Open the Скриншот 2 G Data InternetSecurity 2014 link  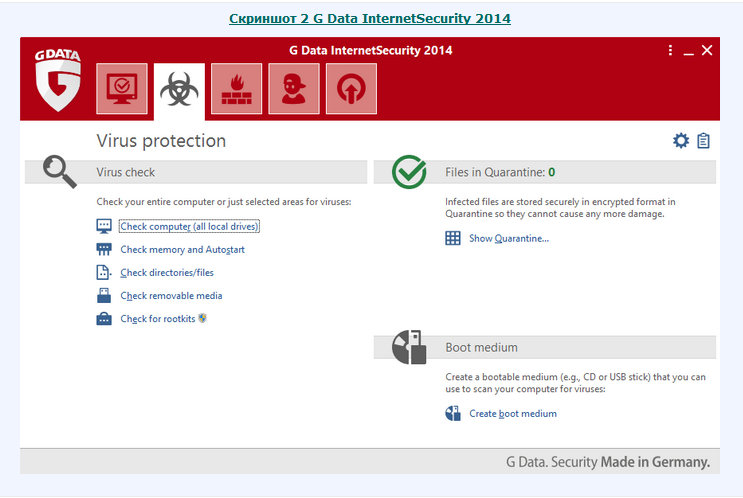click(x=370, y=18)
